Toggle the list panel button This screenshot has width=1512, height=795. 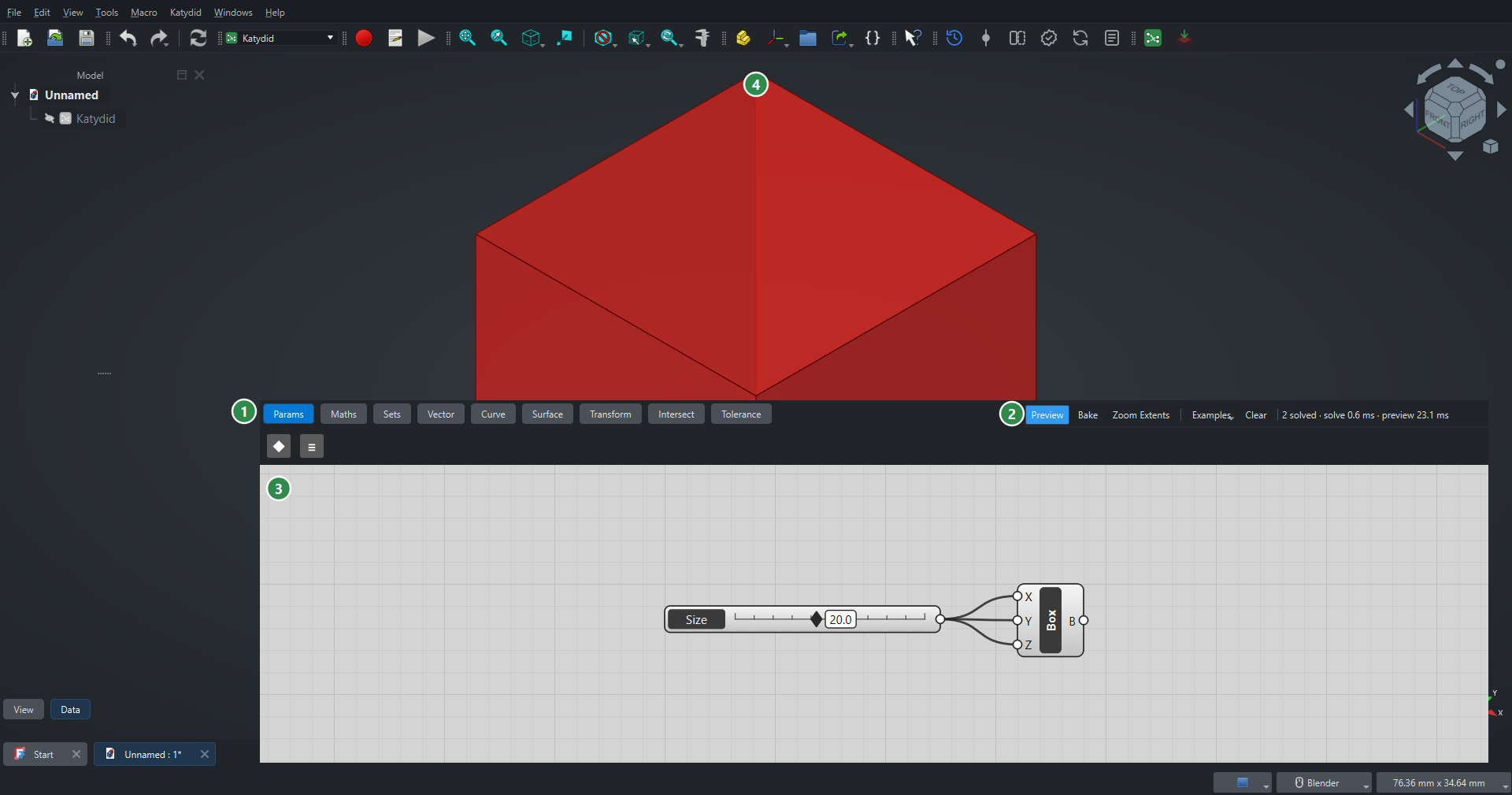312,446
